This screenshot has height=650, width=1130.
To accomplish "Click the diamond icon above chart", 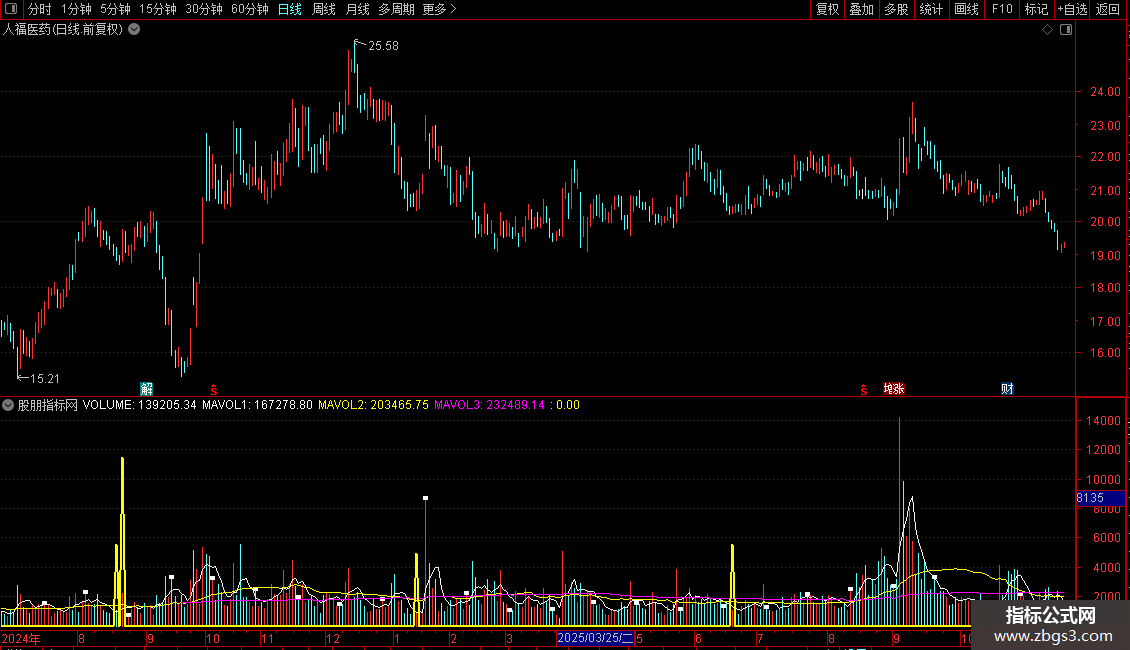I will [1048, 30].
